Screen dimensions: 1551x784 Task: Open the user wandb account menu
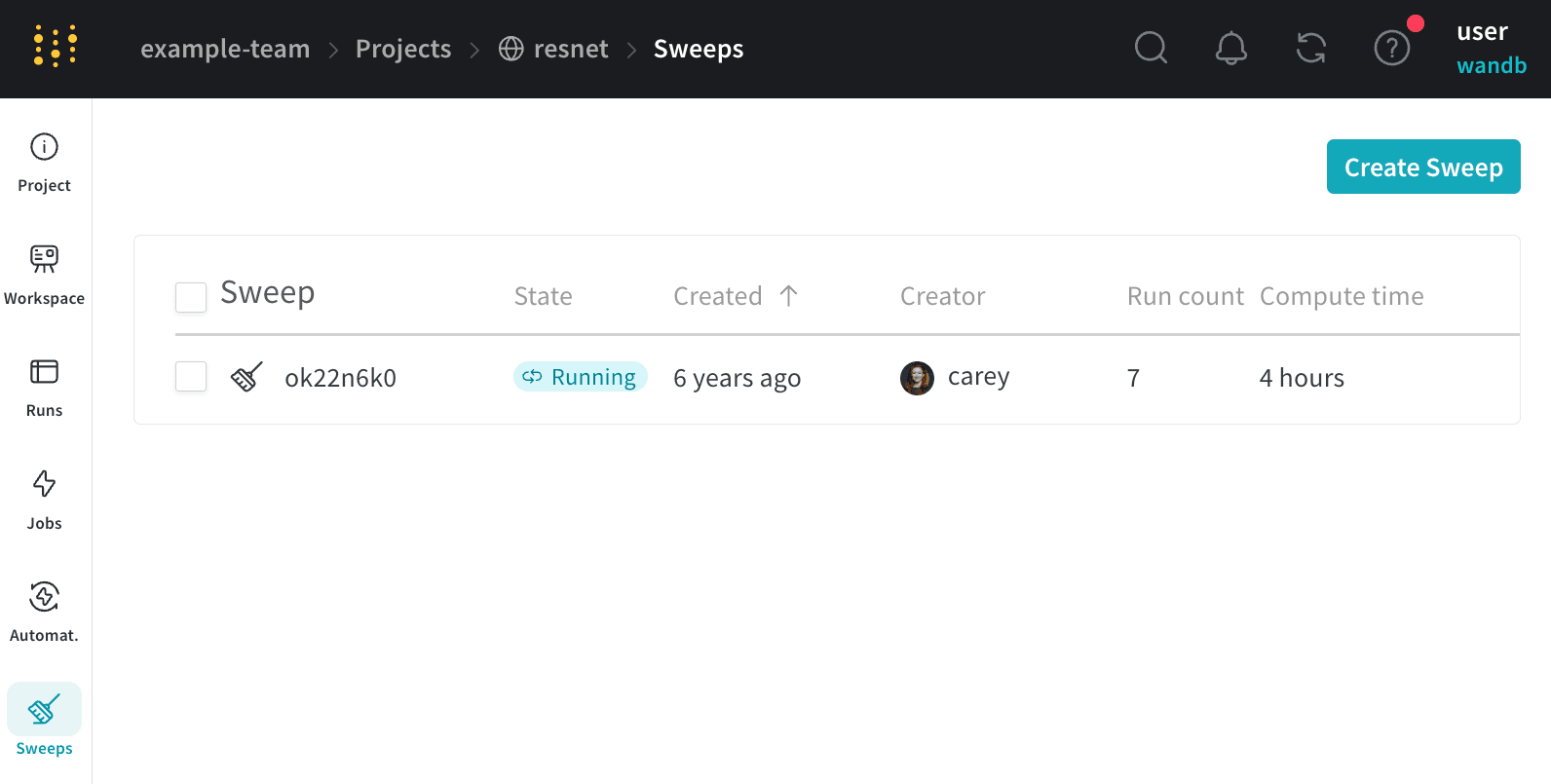[x=1491, y=48]
